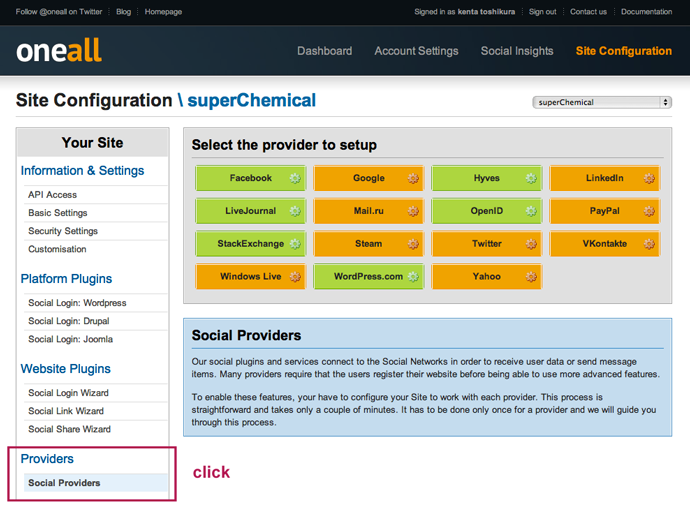
Task: Select the OpenID provider button
Action: tap(486, 212)
